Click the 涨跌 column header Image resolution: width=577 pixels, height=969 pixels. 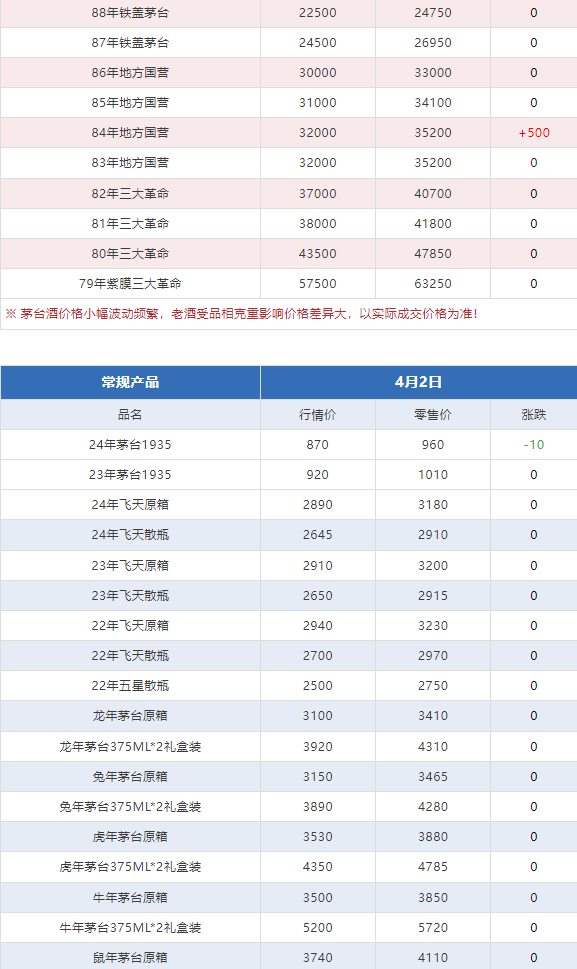534,415
